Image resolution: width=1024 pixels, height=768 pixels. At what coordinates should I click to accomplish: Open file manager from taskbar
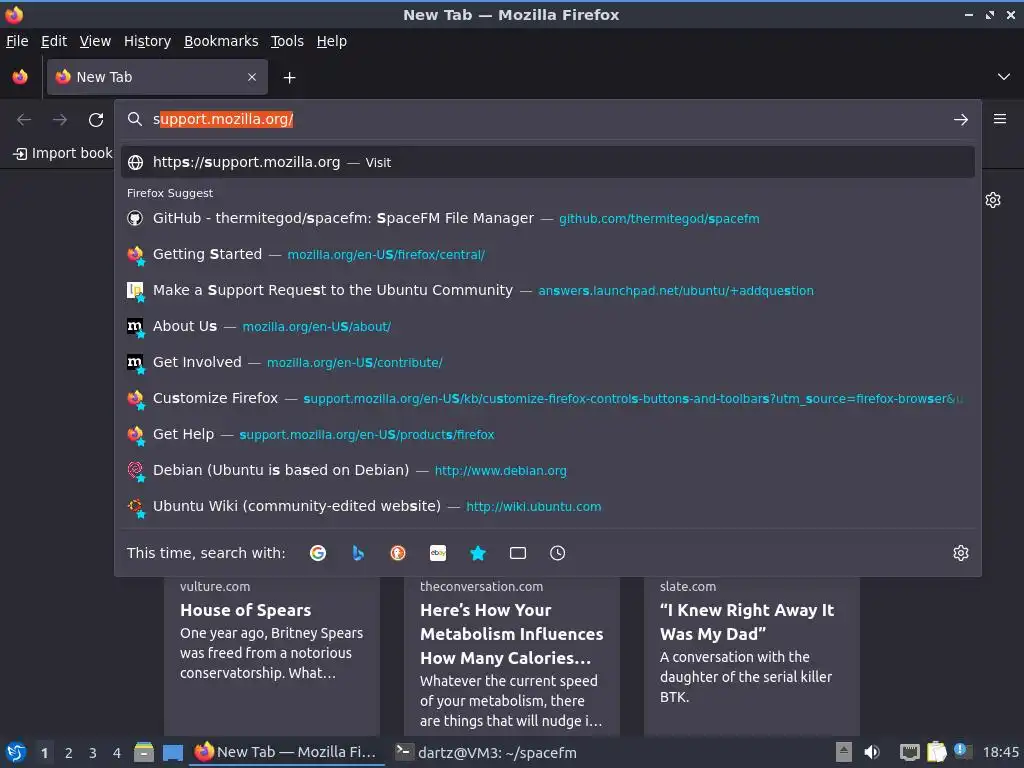[144, 752]
